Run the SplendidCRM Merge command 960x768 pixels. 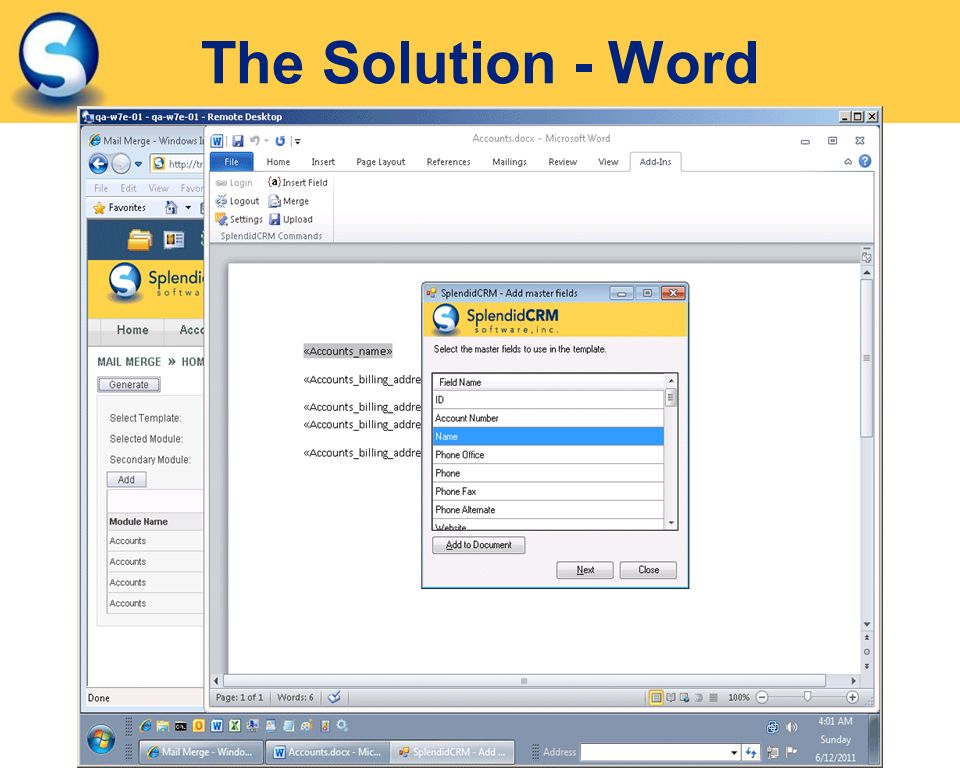tap(288, 201)
